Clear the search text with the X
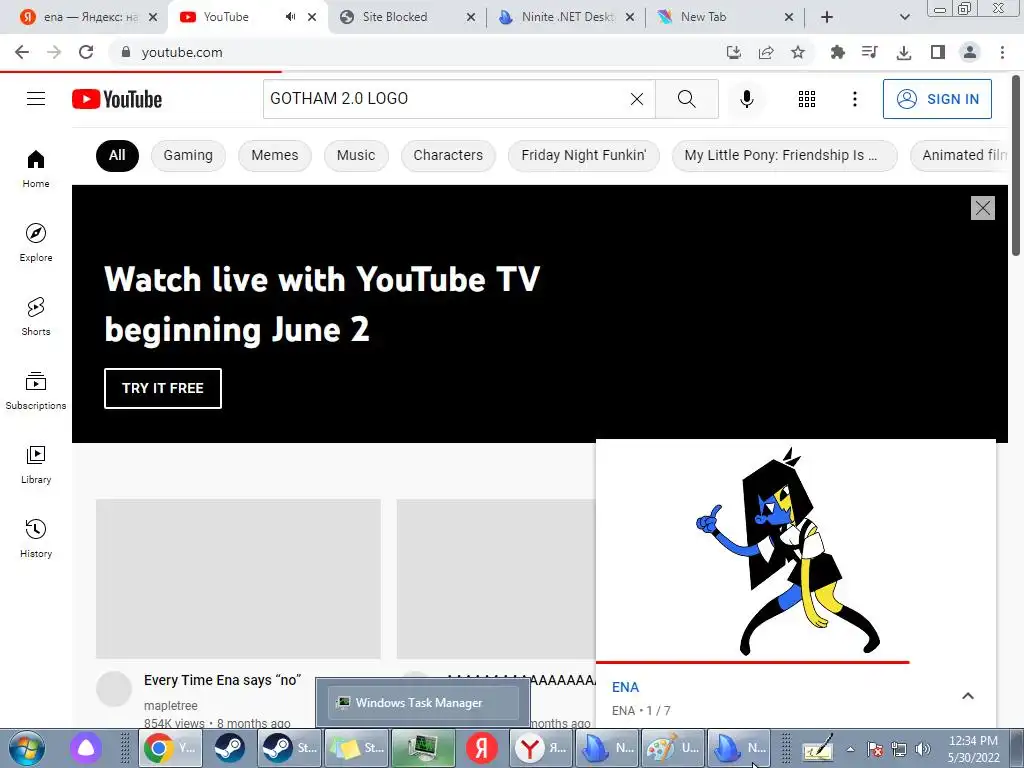This screenshot has width=1024, height=768. (x=637, y=99)
